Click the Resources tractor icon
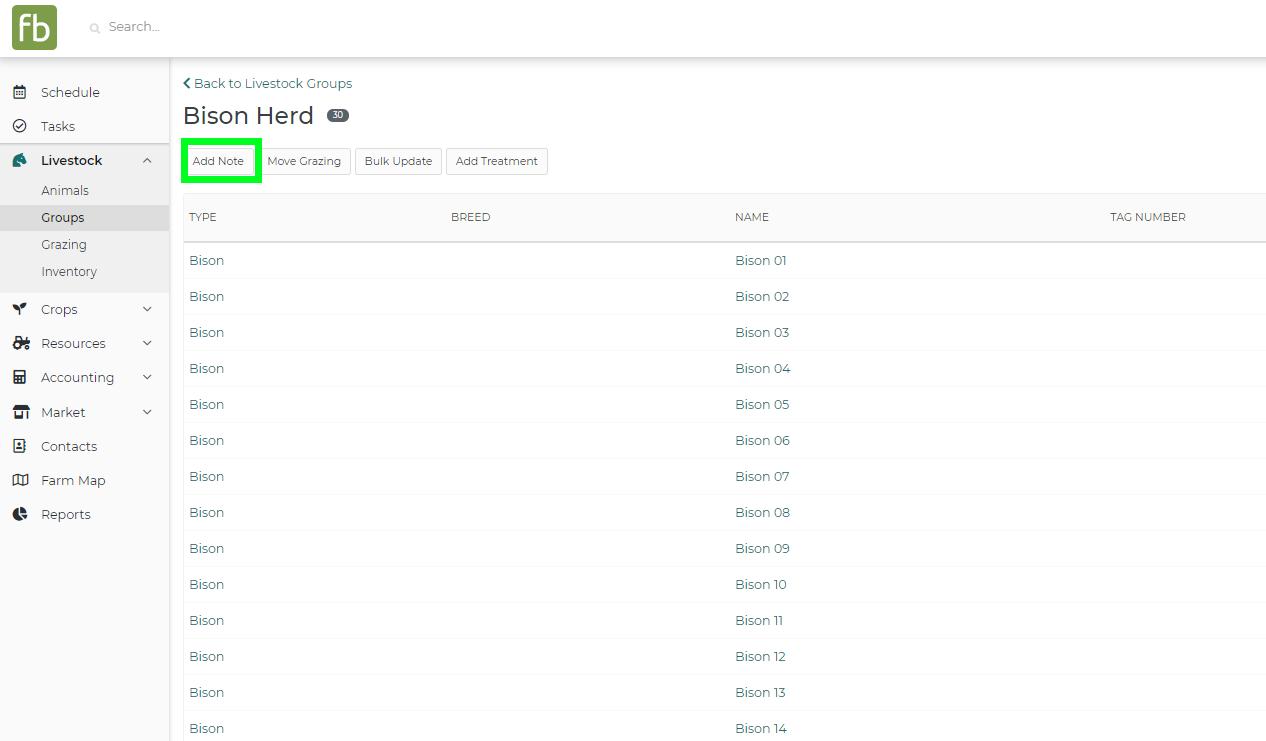This screenshot has height=741, width=1266. [21, 343]
